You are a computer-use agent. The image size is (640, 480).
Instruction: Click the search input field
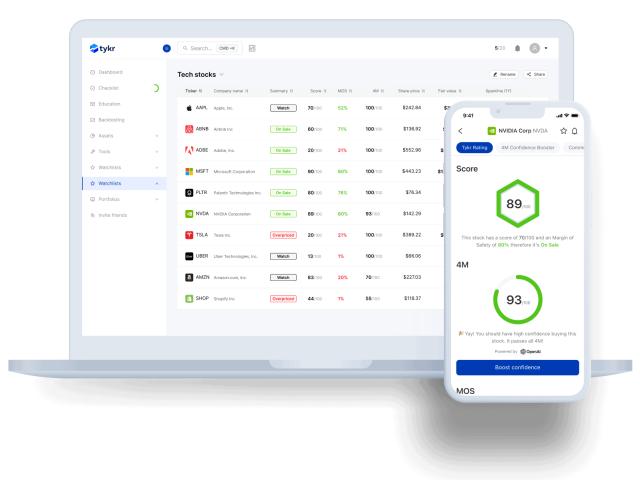pos(208,49)
